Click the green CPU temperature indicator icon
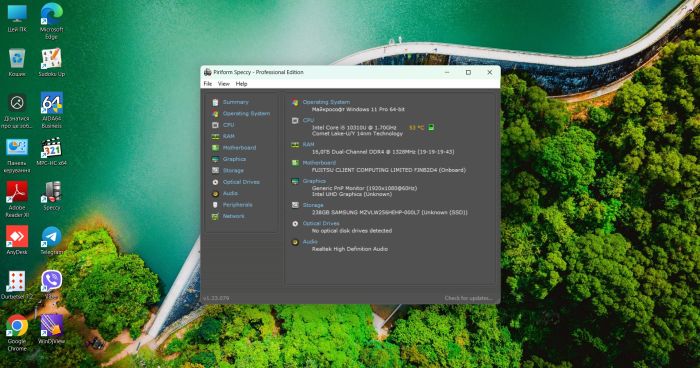This screenshot has width=700, height=368. point(431,127)
